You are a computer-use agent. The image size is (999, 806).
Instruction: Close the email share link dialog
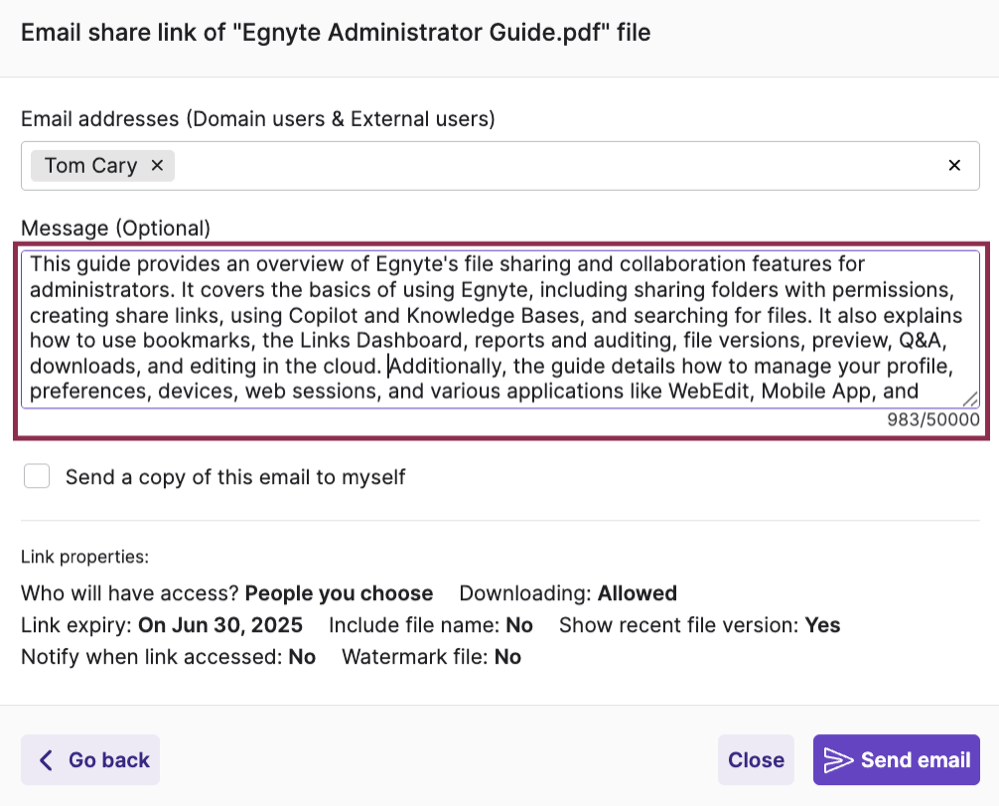coord(756,759)
